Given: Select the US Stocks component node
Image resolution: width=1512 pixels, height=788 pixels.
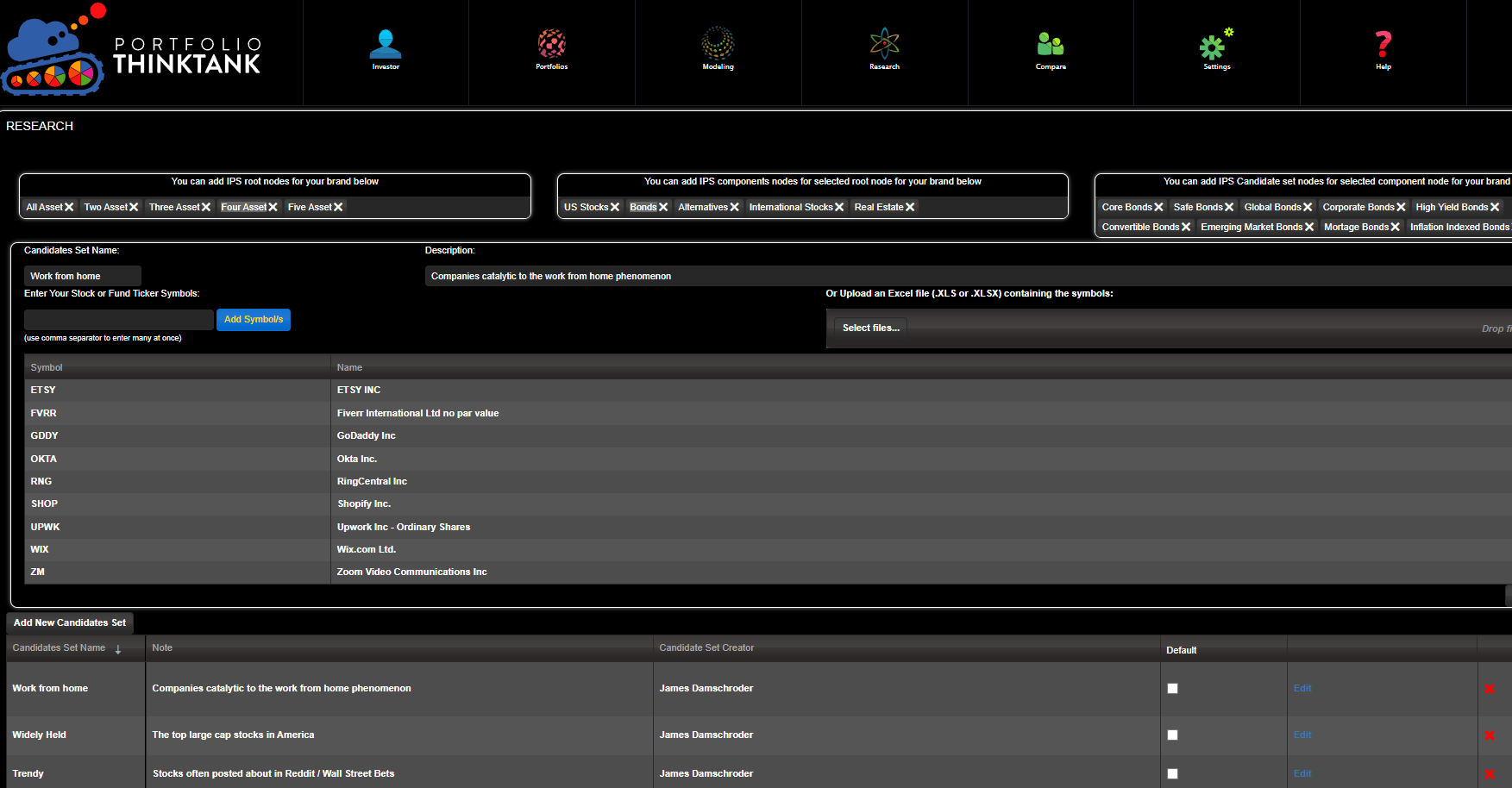Looking at the screenshot, I should (x=586, y=207).
